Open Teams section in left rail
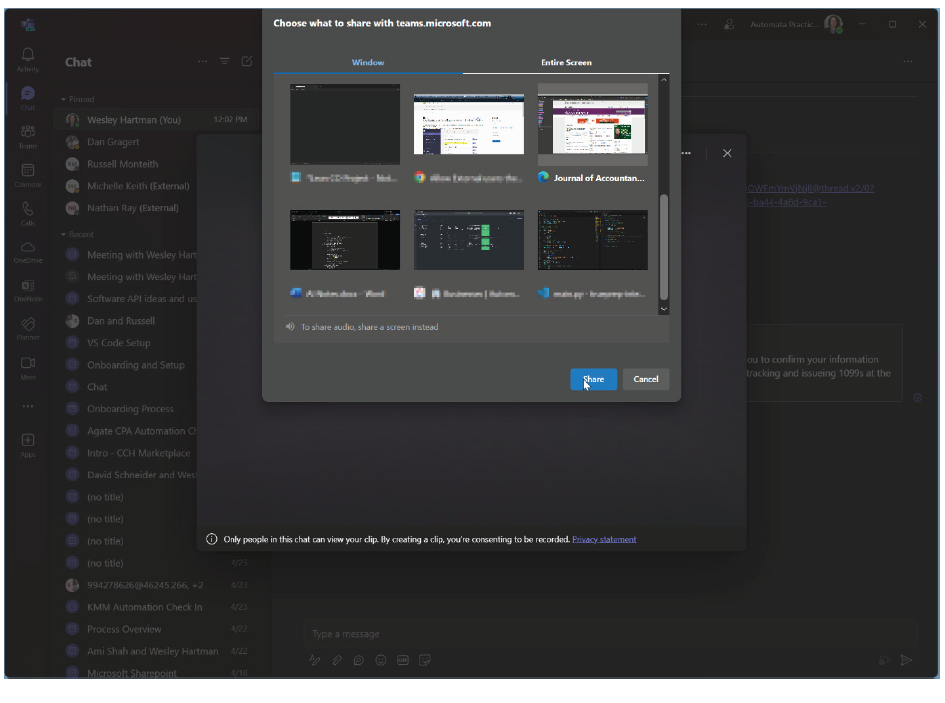 [28, 136]
